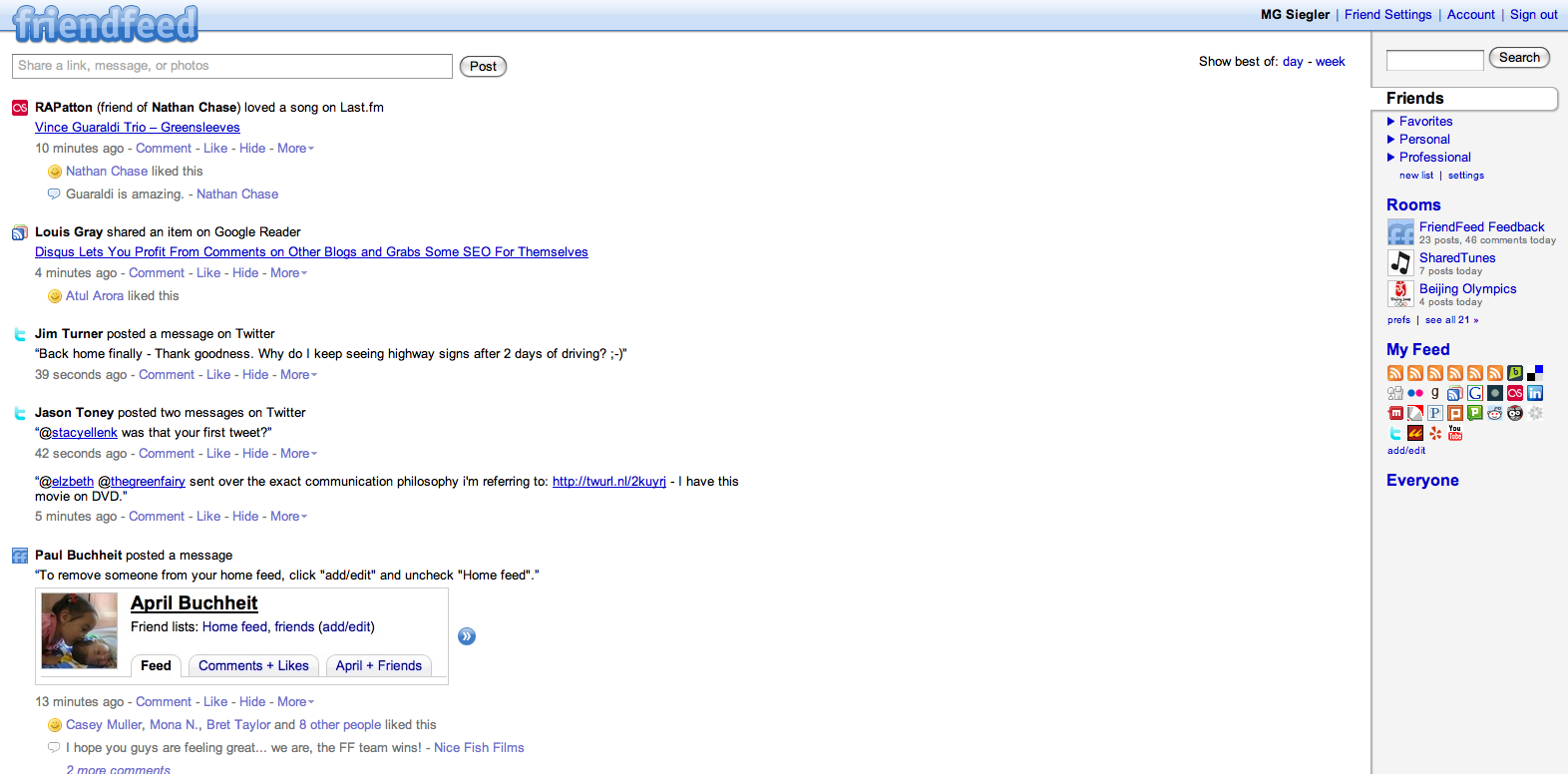The image size is (1568, 774).
Task: Select the Feed tab in April Buchheit card
Action: click(x=156, y=665)
